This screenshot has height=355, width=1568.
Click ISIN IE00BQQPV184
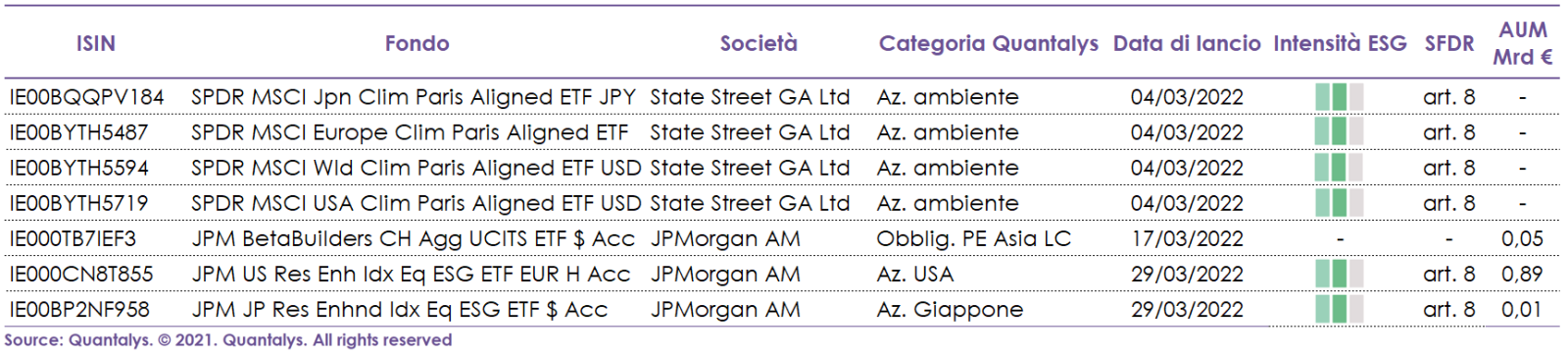(86, 97)
